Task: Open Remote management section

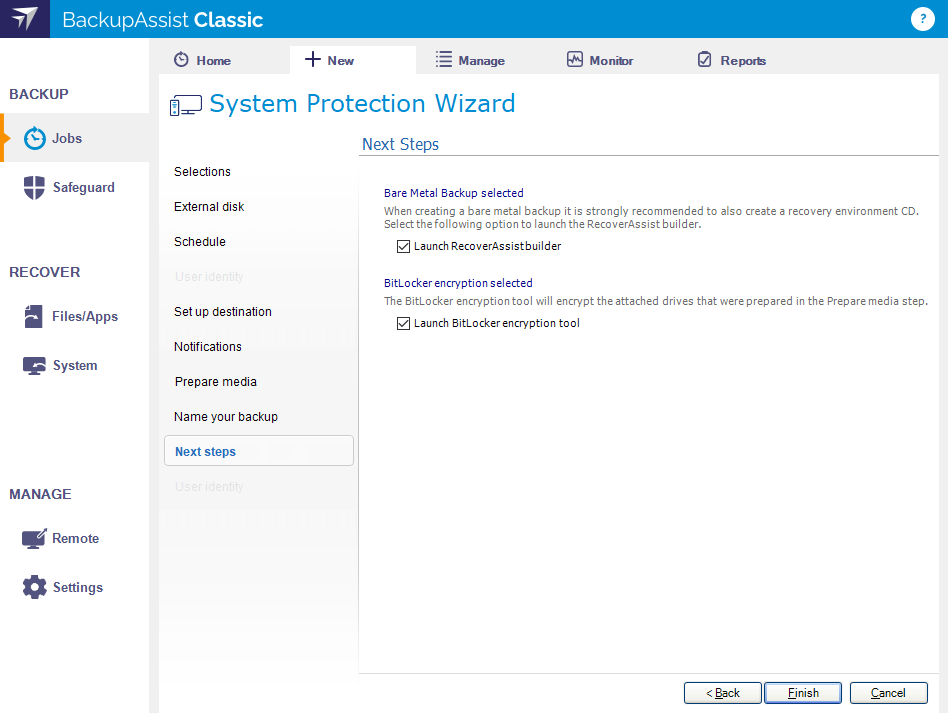Action: click(75, 538)
